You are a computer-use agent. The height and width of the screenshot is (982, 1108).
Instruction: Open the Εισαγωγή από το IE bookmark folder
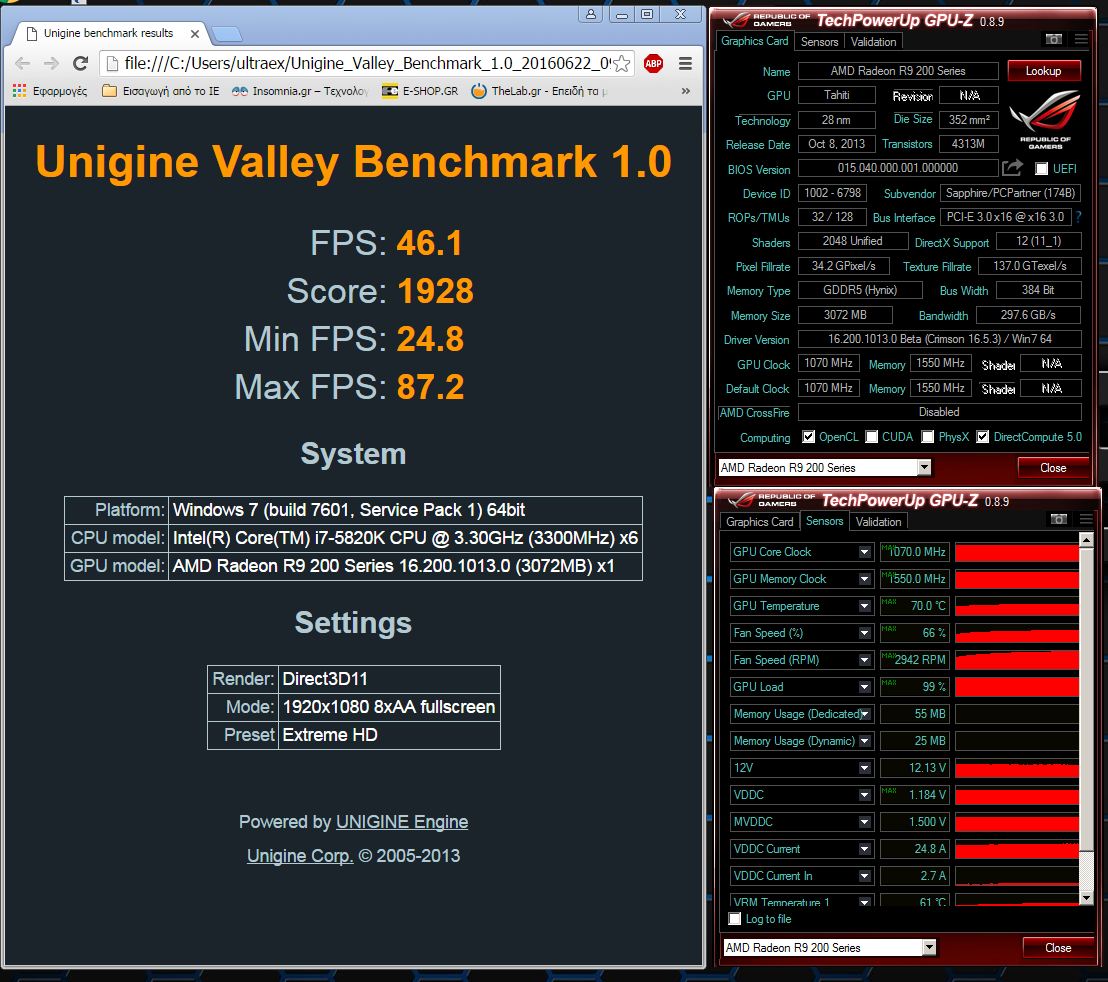pos(161,90)
